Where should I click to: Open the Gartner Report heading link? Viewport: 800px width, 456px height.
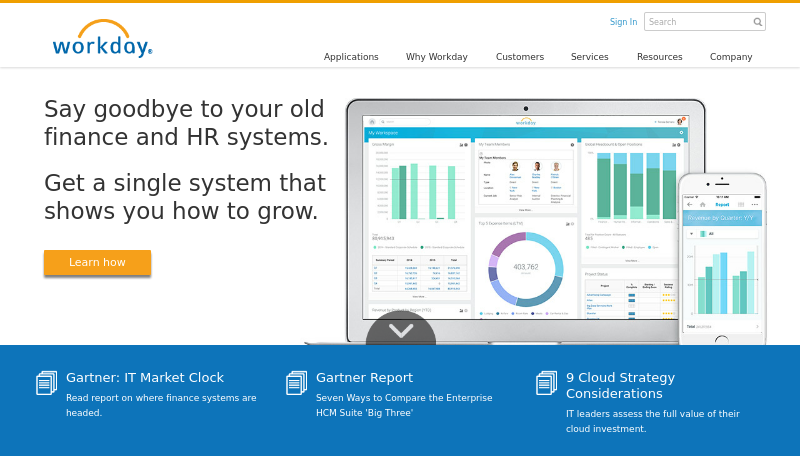[x=364, y=377]
